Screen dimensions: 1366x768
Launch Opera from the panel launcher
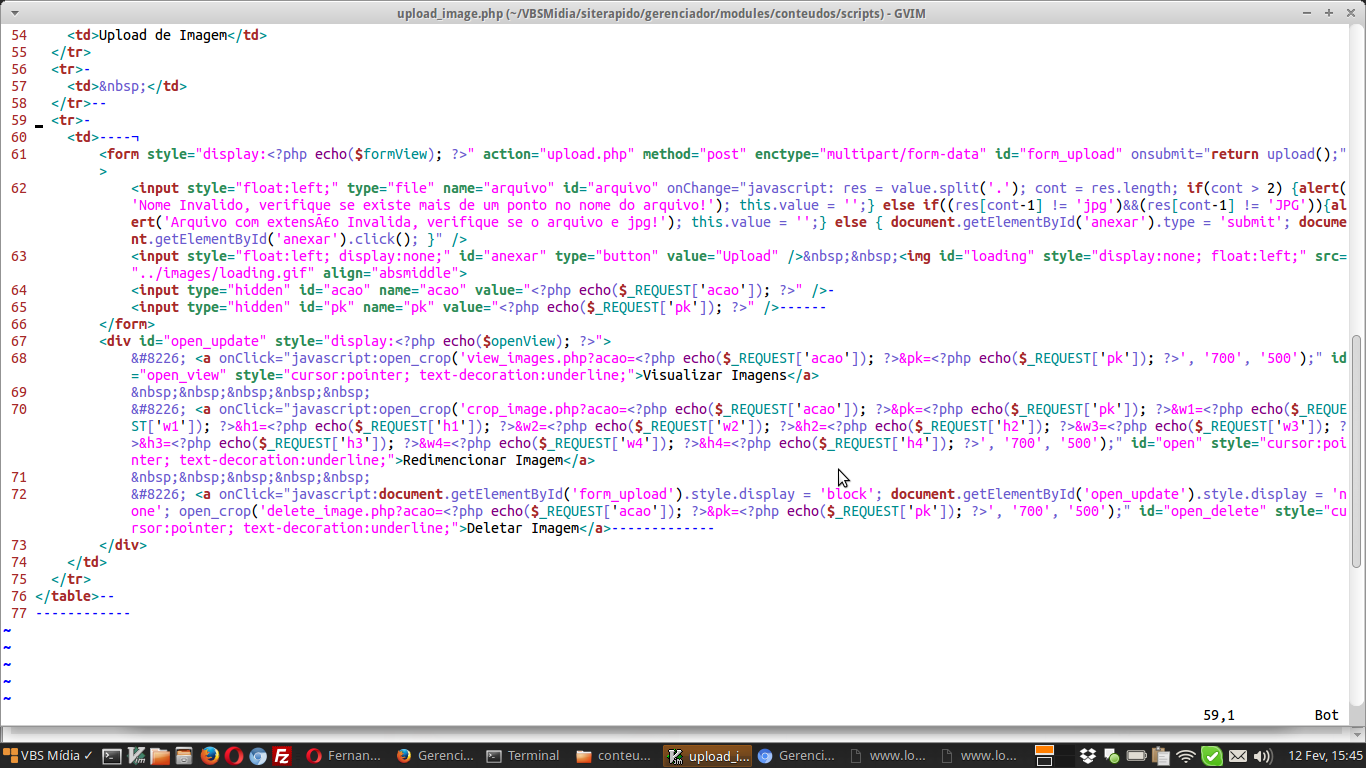[x=233, y=756]
